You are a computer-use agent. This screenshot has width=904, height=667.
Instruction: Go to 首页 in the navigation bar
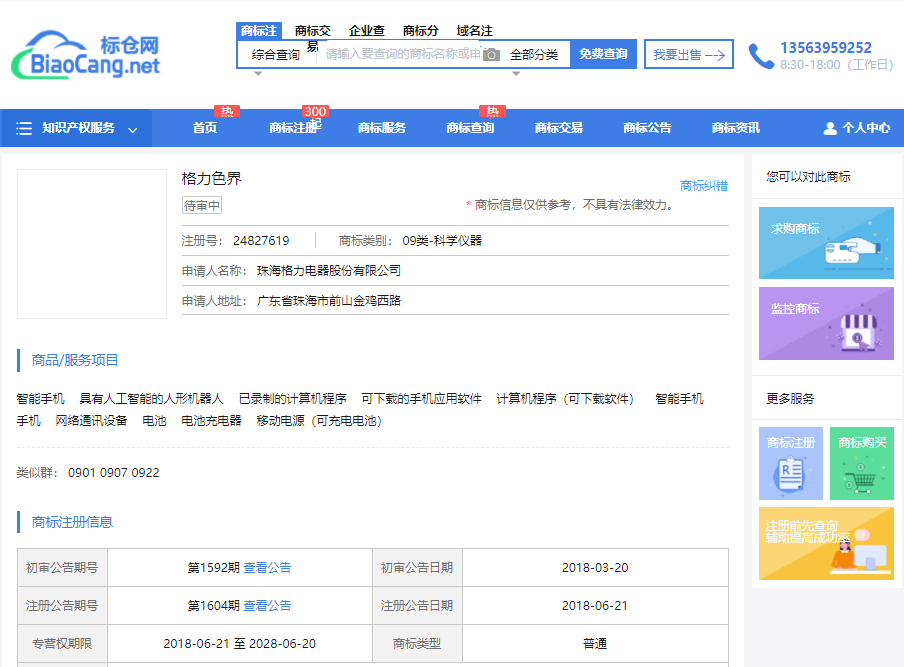point(205,128)
